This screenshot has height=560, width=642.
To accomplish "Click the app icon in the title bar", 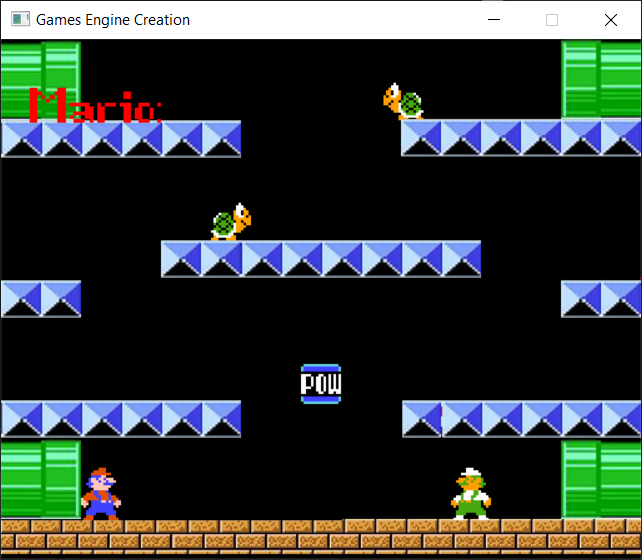I will coord(20,19).
